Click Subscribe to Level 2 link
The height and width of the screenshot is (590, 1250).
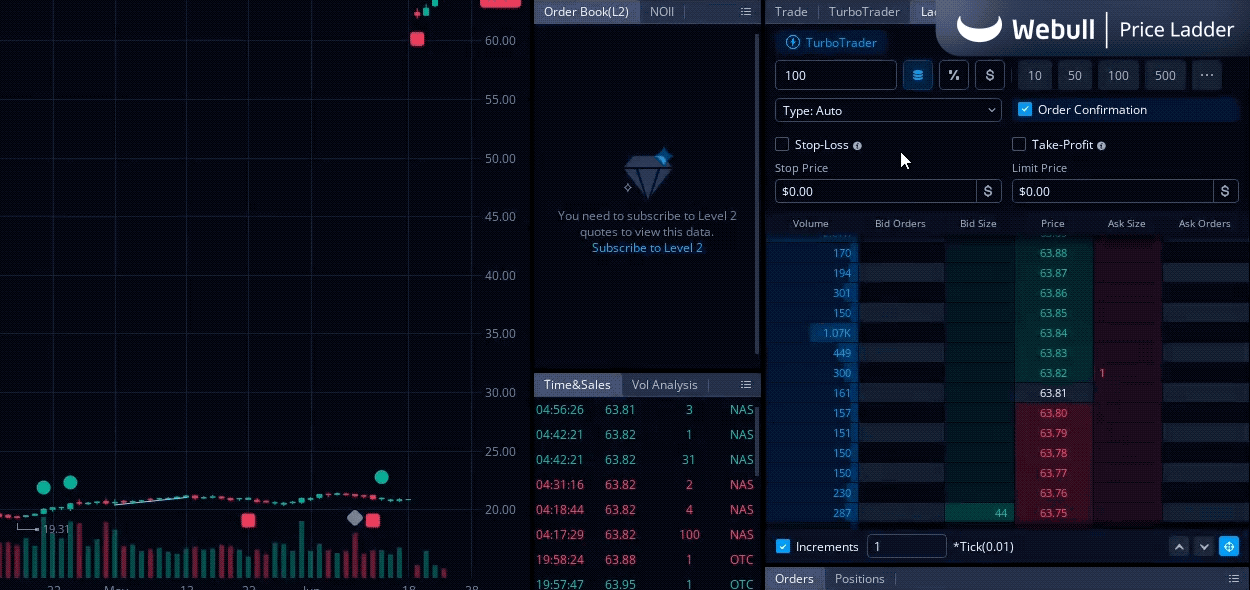pos(647,248)
